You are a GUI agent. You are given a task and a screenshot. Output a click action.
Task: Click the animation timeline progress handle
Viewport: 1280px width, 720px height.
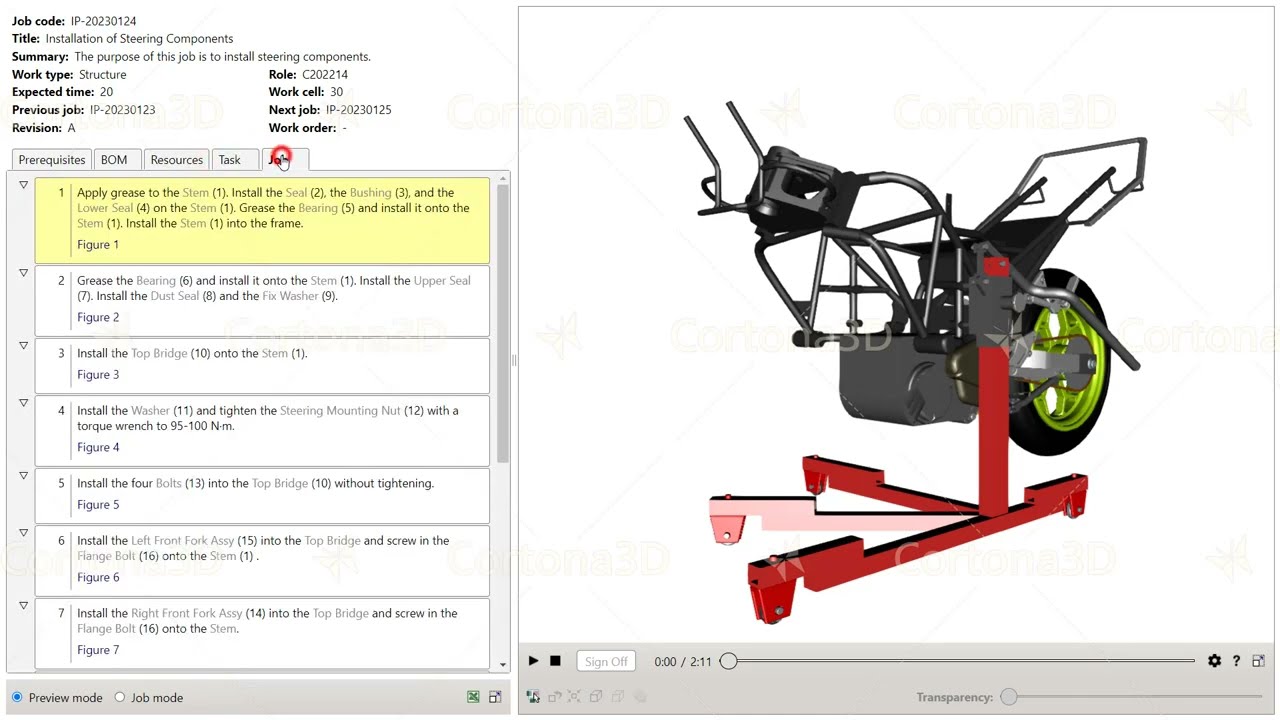coord(729,661)
